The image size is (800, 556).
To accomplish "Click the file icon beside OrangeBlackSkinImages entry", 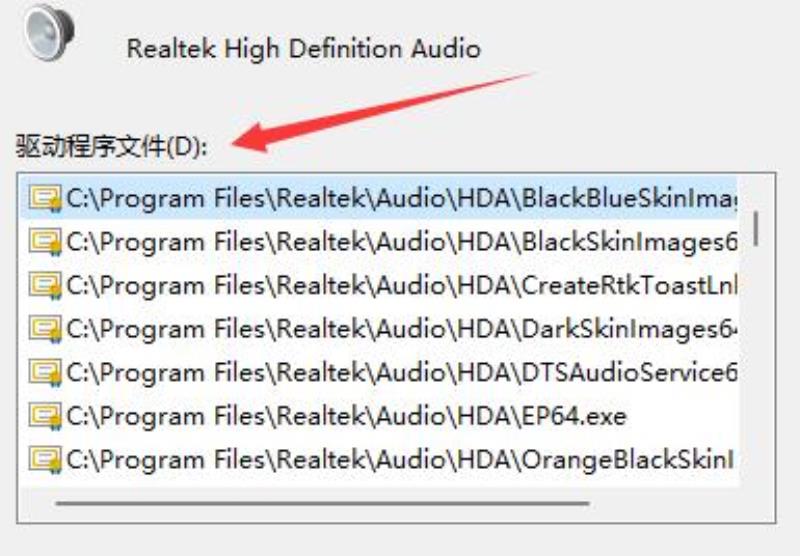I will (x=45, y=460).
